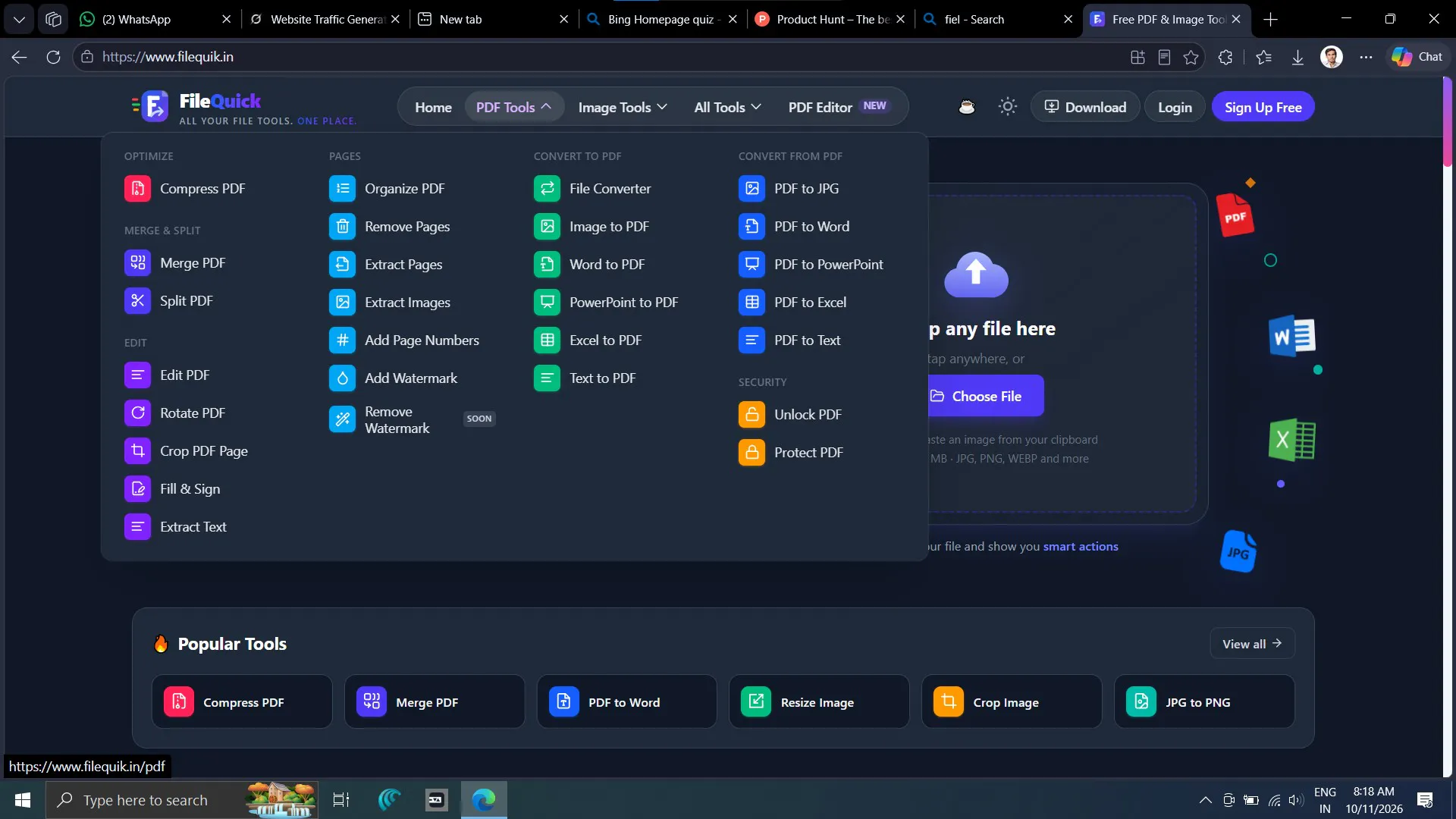Click the PDF to JPG icon

(752, 189)
